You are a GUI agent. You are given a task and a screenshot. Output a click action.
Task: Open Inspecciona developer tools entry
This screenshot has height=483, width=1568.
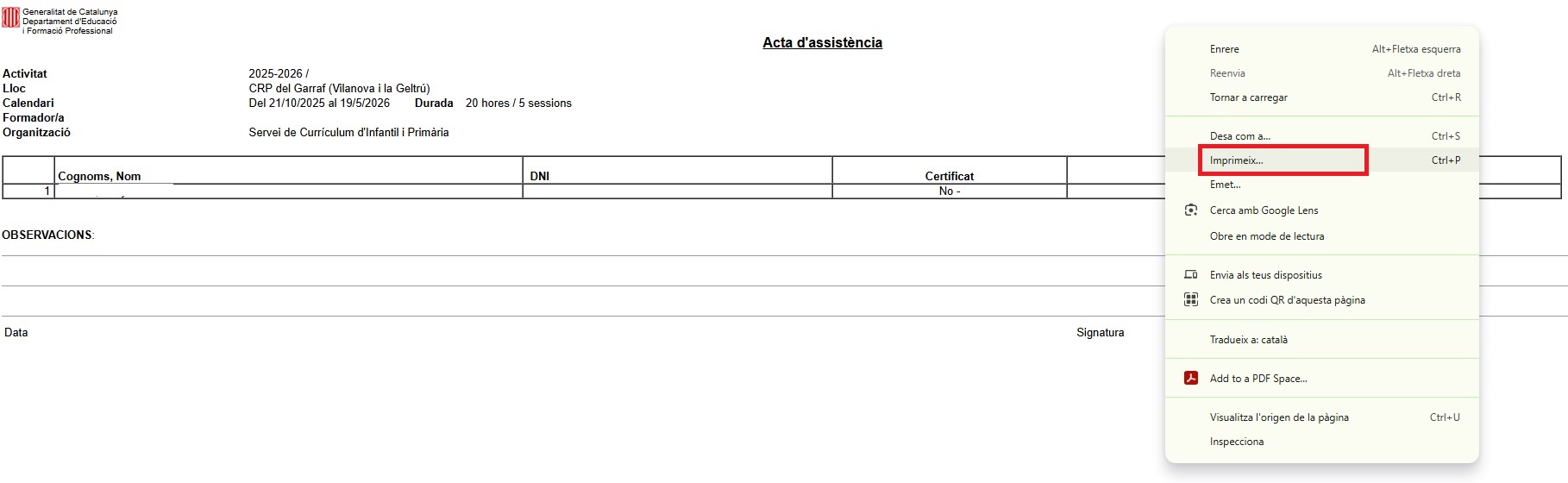point(1236,442)
